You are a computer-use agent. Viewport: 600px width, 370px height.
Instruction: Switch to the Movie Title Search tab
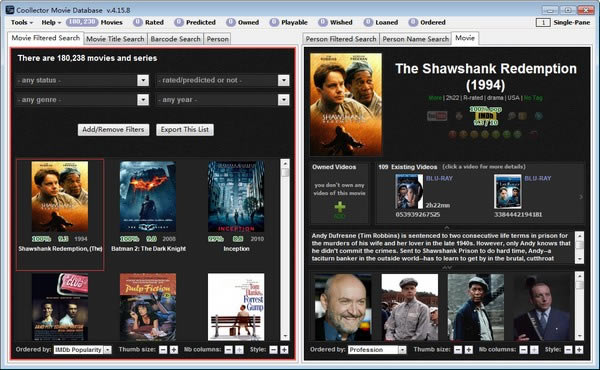[x=115, y=39]
